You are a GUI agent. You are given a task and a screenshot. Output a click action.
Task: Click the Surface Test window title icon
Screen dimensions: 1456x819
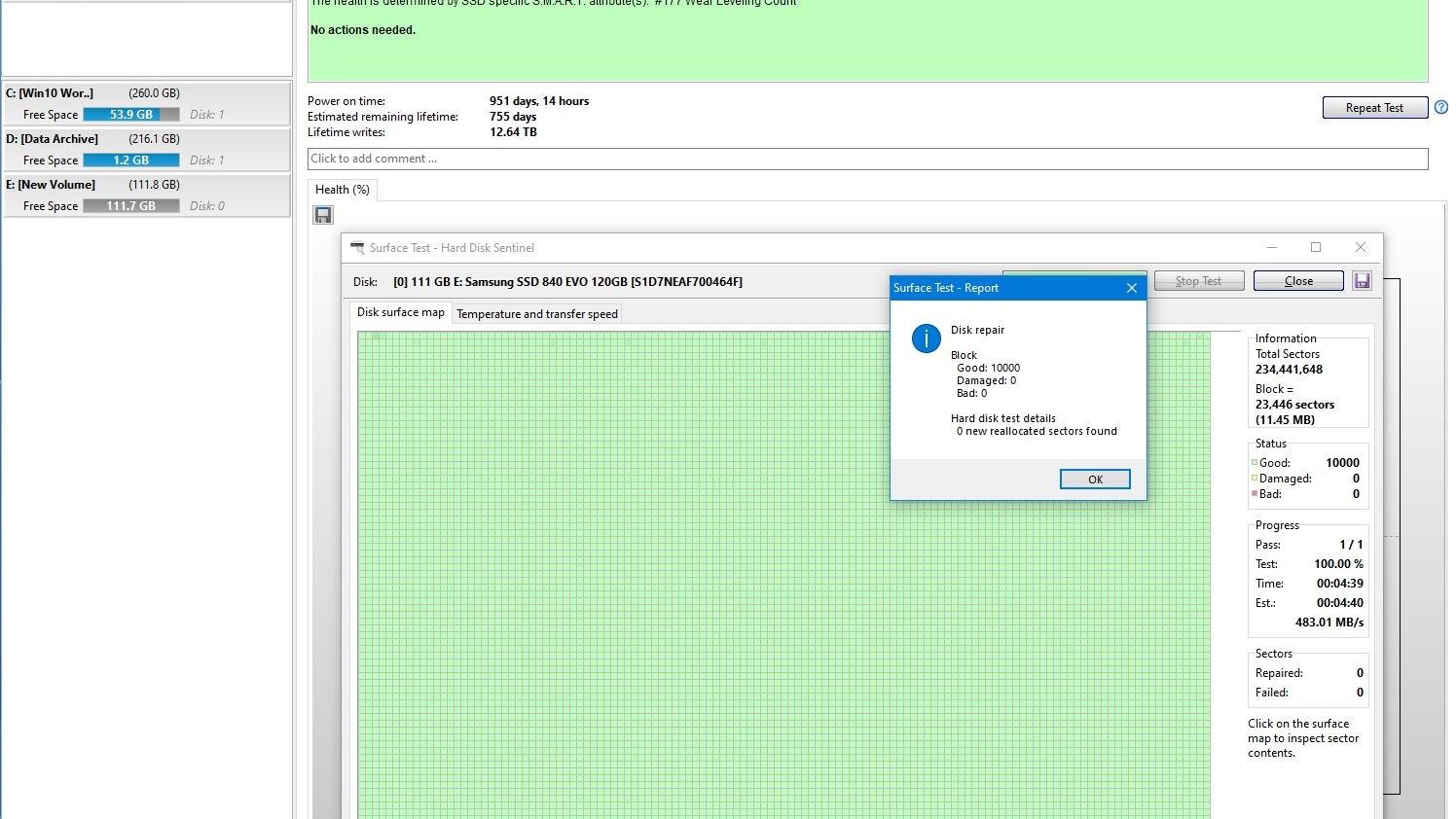pyautogui.click(x=357, y=248)
